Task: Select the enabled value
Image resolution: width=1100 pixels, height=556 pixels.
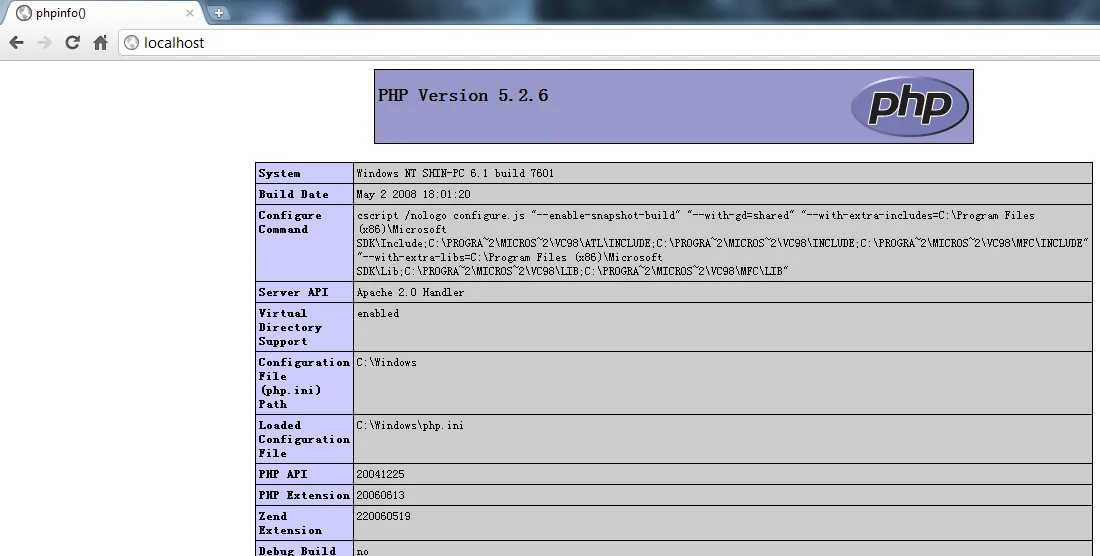Action: (x=378, y=313)
